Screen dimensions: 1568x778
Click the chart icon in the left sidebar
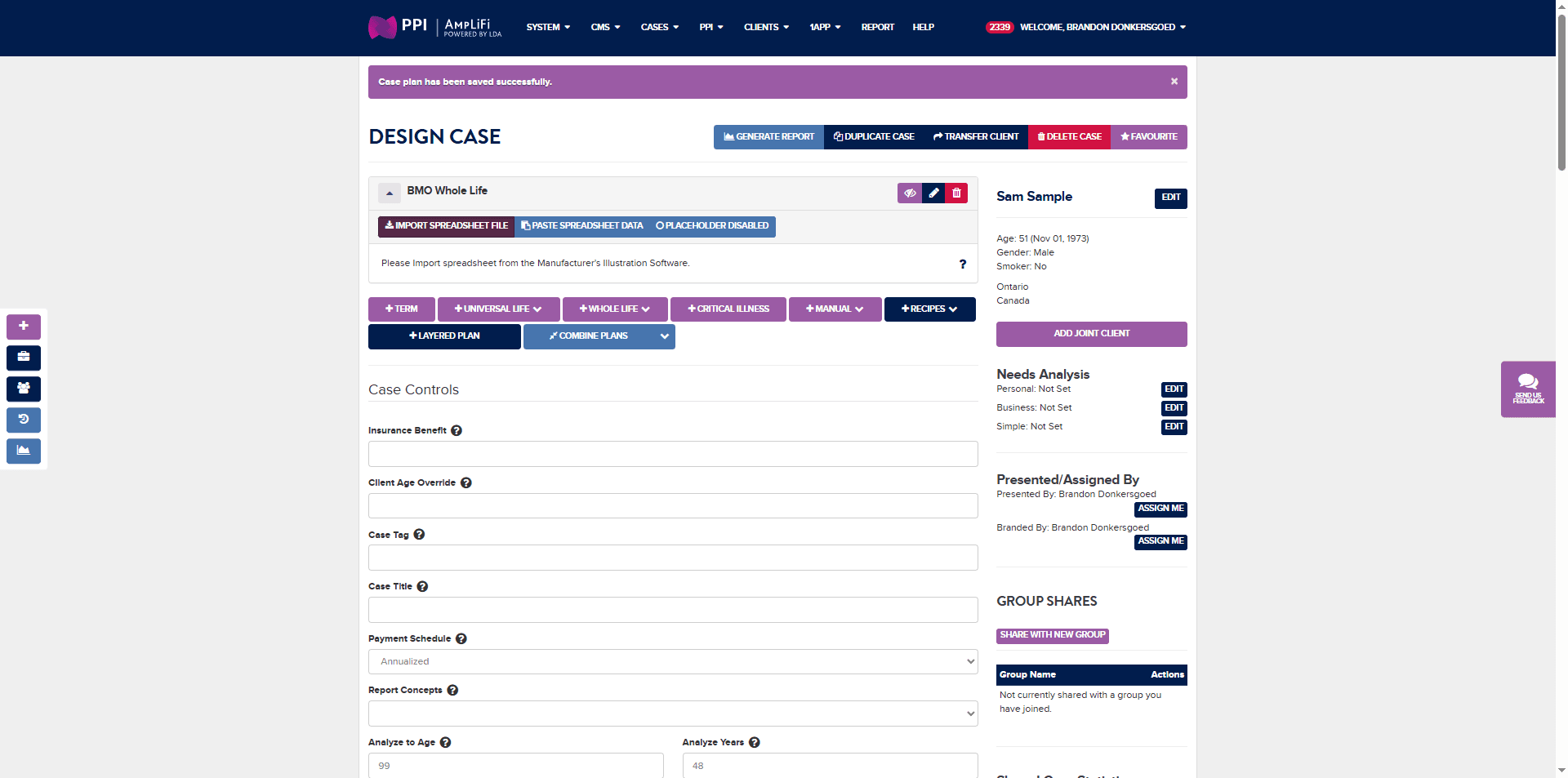pos(24,451)
